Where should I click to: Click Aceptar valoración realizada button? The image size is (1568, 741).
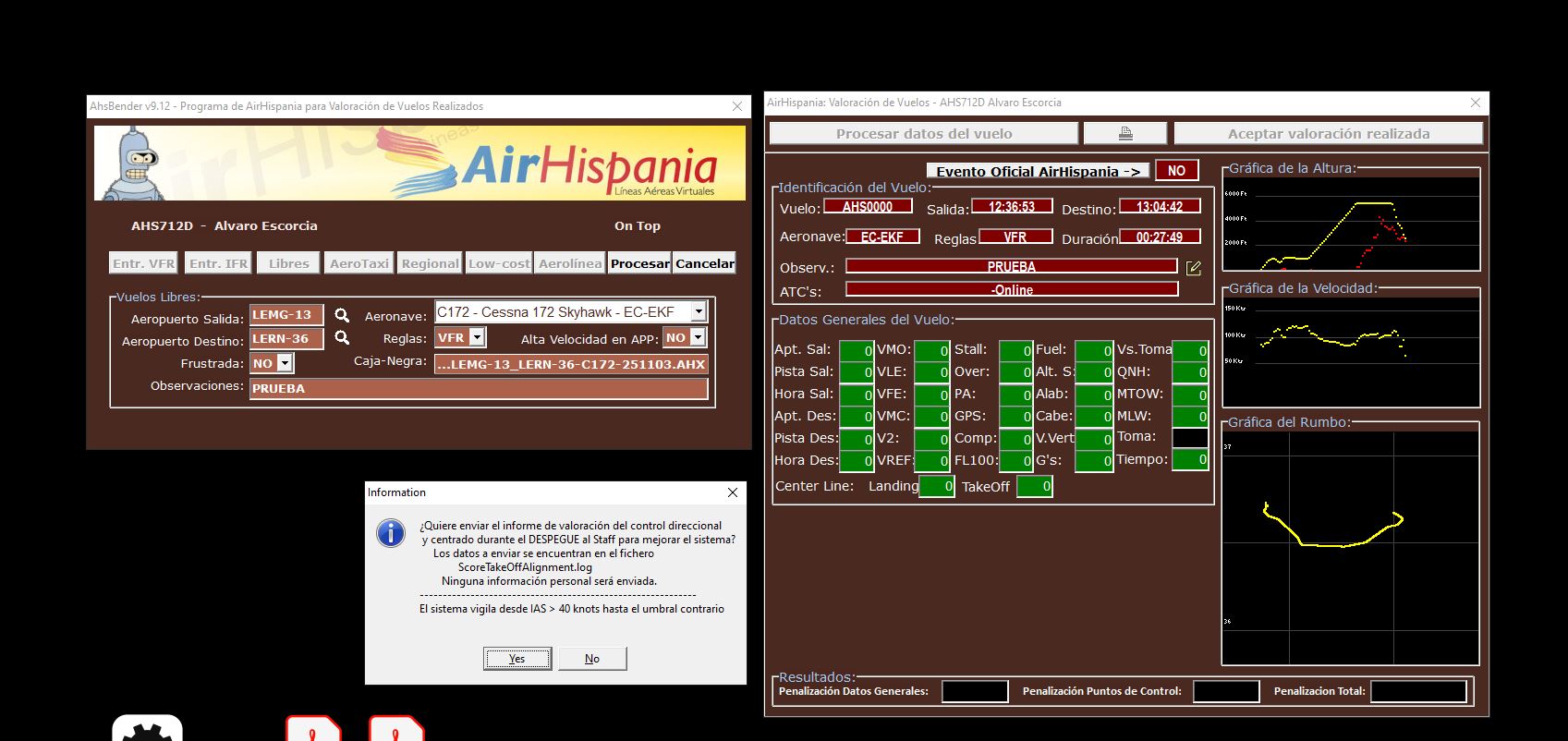(1328, 134)
